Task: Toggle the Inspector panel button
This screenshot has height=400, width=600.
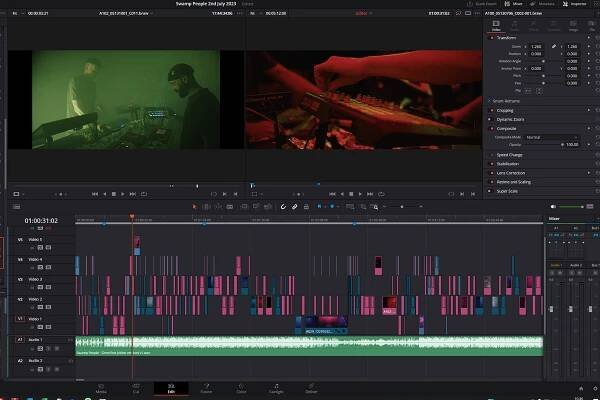Action: click(x=575, y=4)
